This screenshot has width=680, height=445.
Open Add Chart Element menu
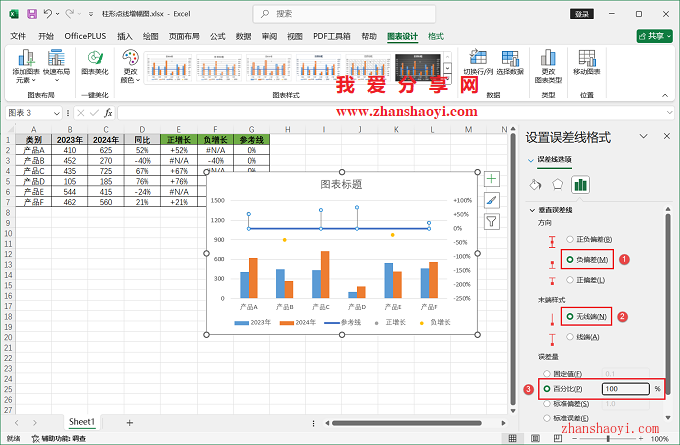tap(26, 66)
